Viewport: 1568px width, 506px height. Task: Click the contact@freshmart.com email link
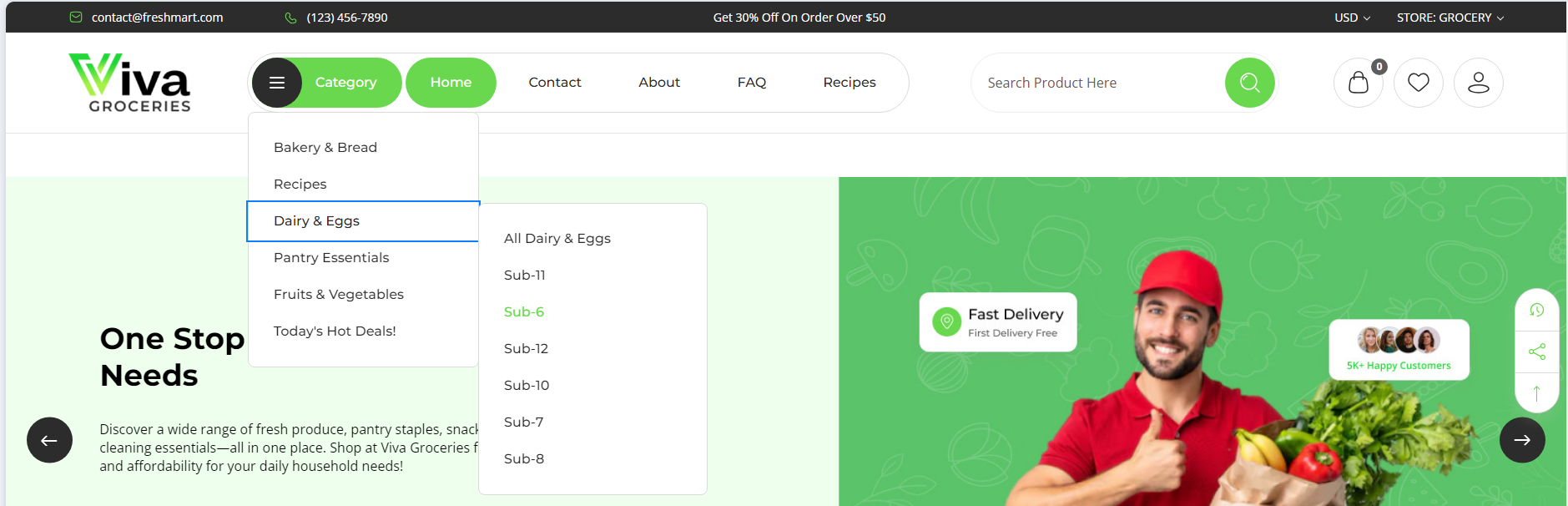tap(157, 18)
